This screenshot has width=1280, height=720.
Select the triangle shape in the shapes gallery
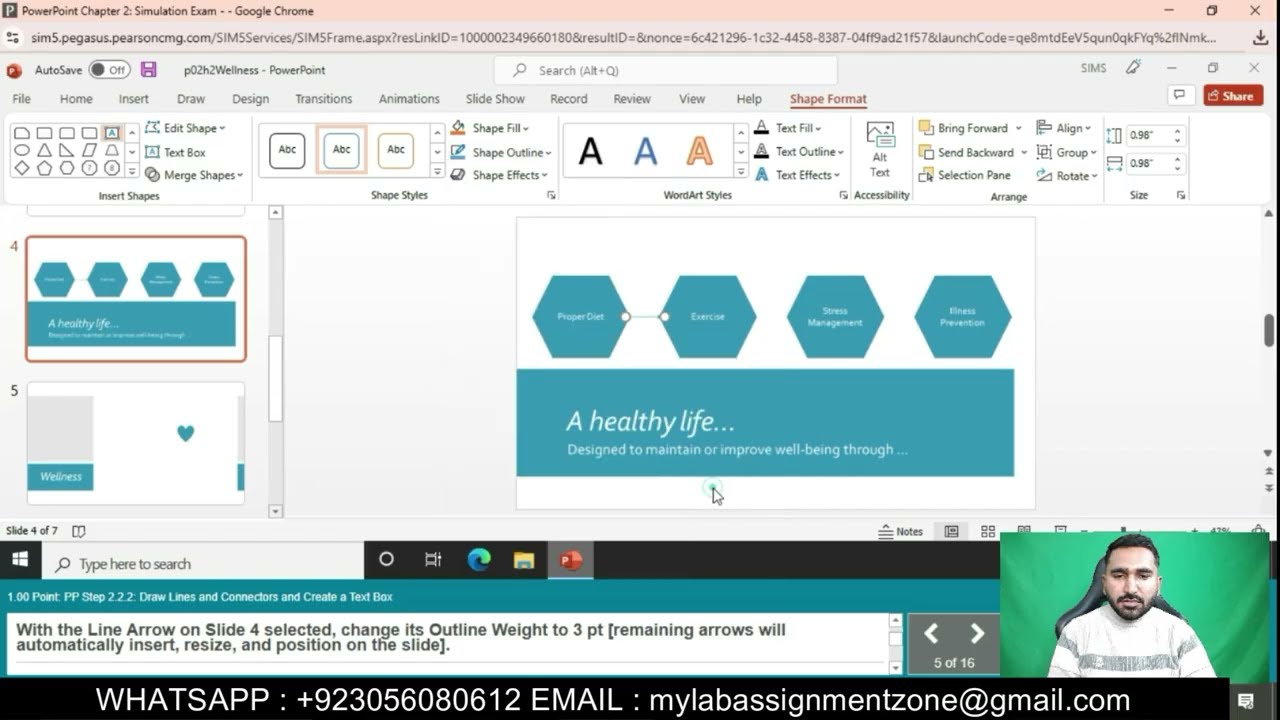[44, 150]
